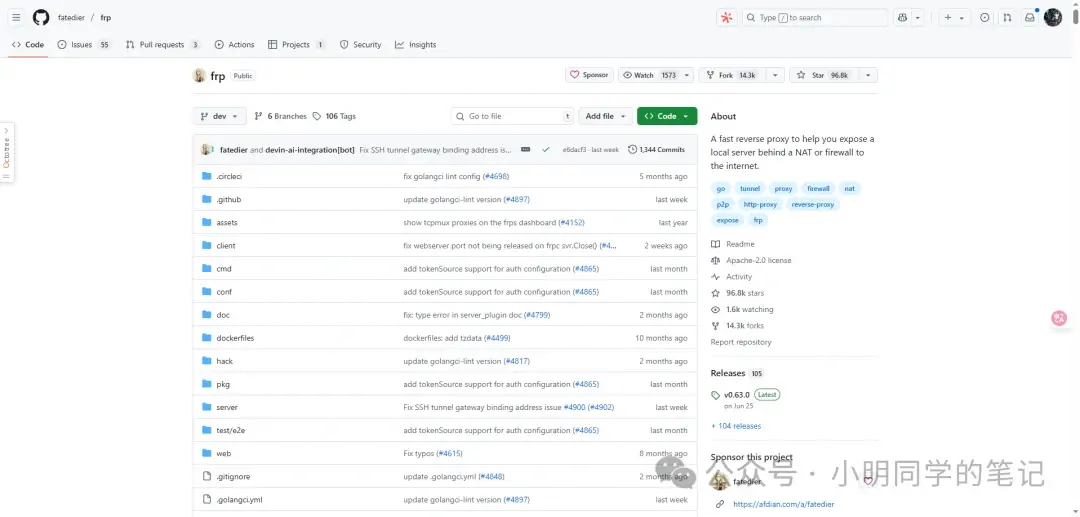1080x517 pixels.
Task: Expand the Copilot dropdown arrow
Action: click(918, 18)
